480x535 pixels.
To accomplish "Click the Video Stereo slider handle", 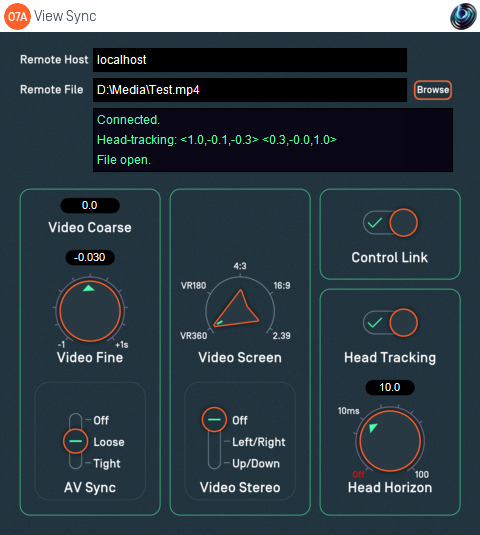I will 214,420.
